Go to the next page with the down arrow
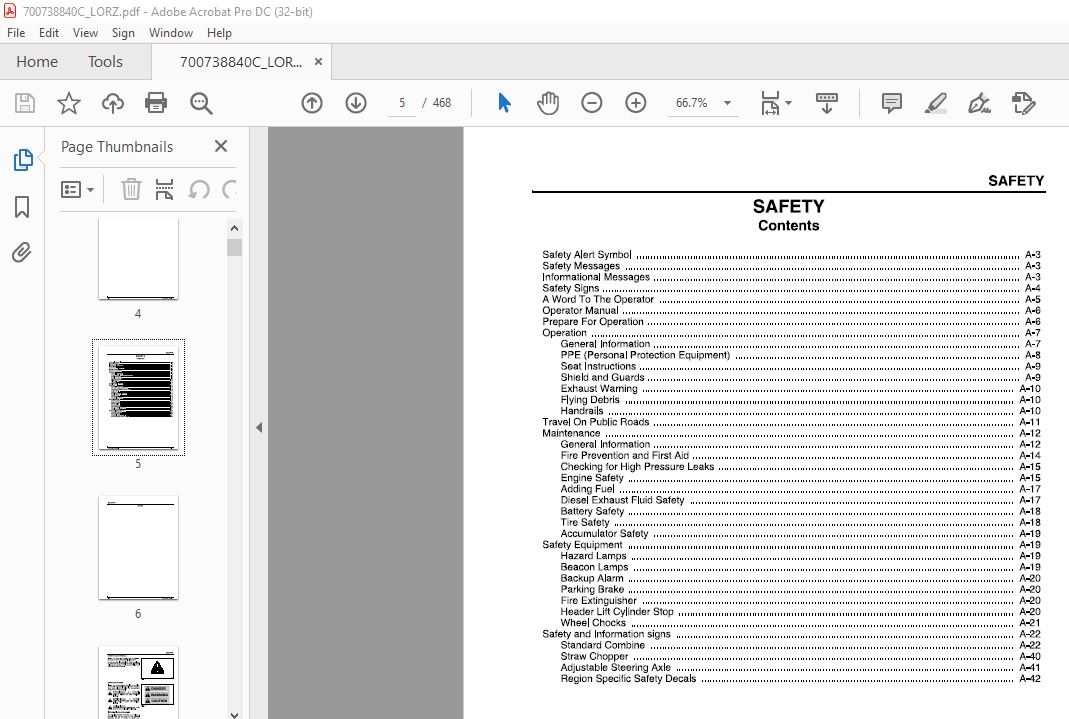The width and height of the screenshot is (1069, 719). click(x=356, y=103)
